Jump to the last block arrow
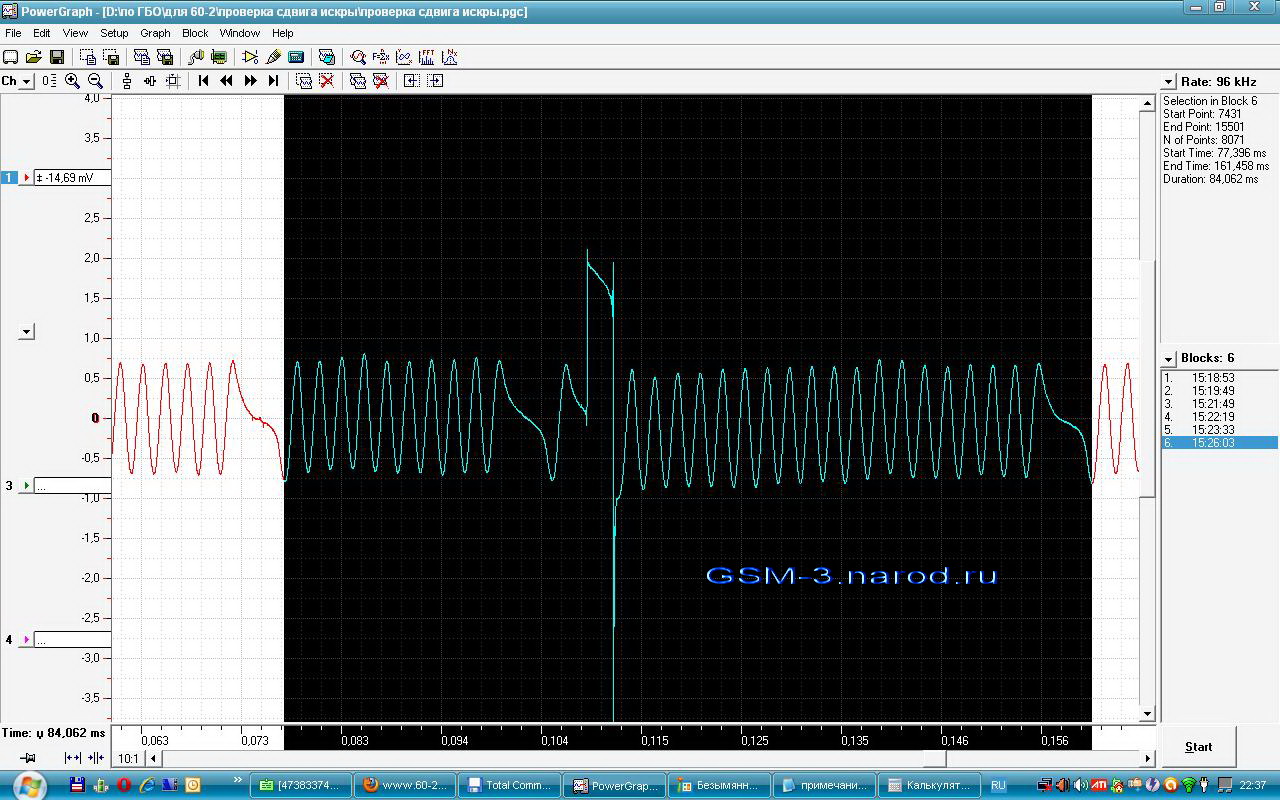 click(x=274, y=81)
